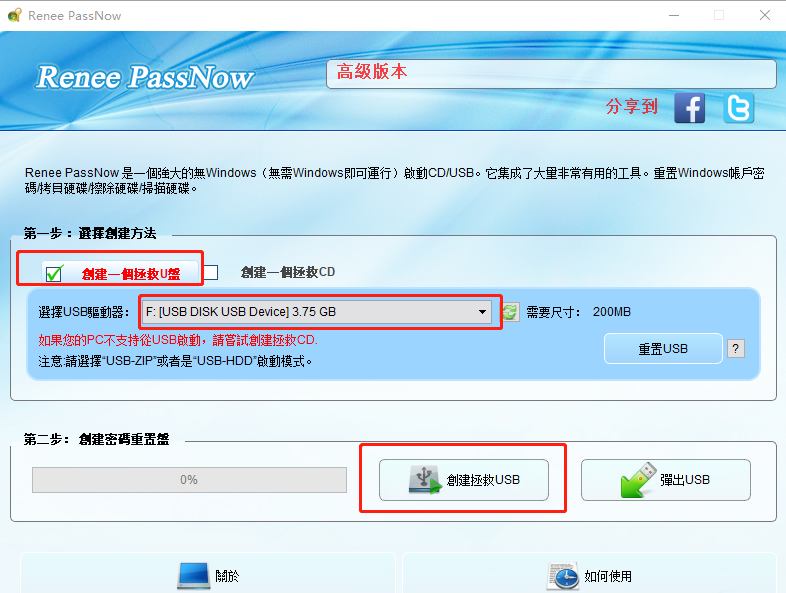Click the 分享到 text label
786x593 pixels.
pyautogui.click(x=632, y=106)
